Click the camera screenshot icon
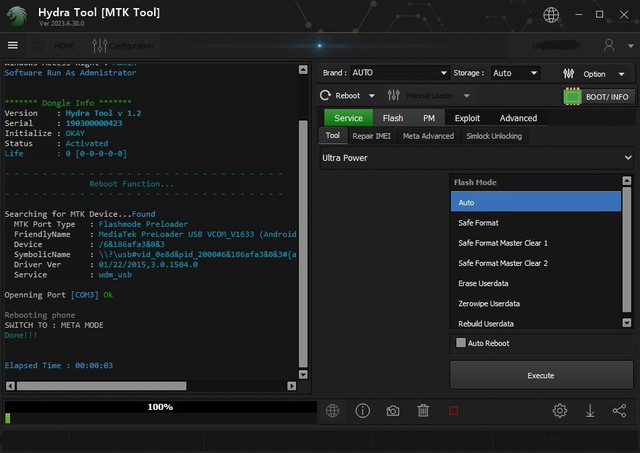 point(393,411)
